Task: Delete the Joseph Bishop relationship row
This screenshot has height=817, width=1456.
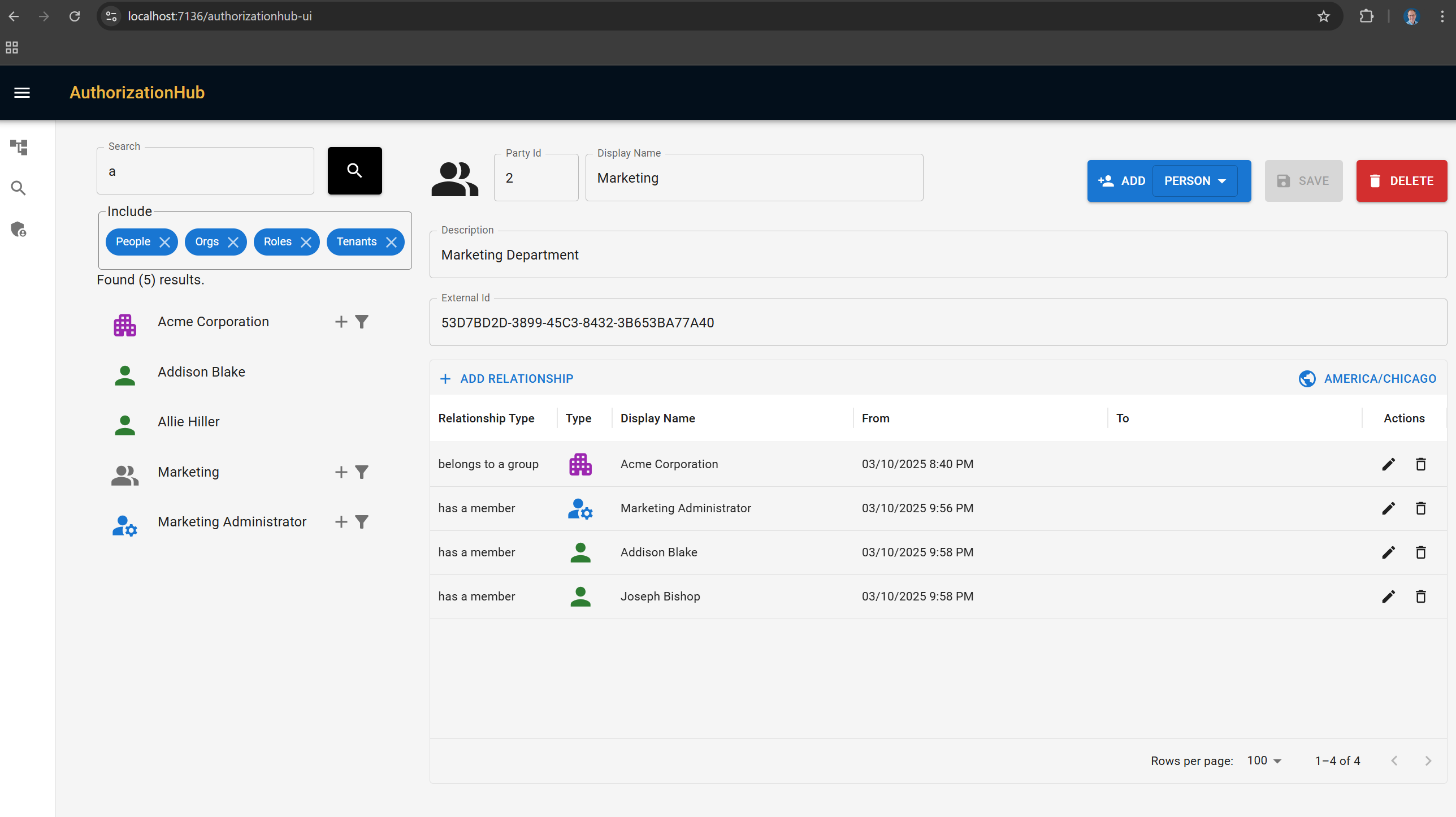Action: [x=1420, y=596]
